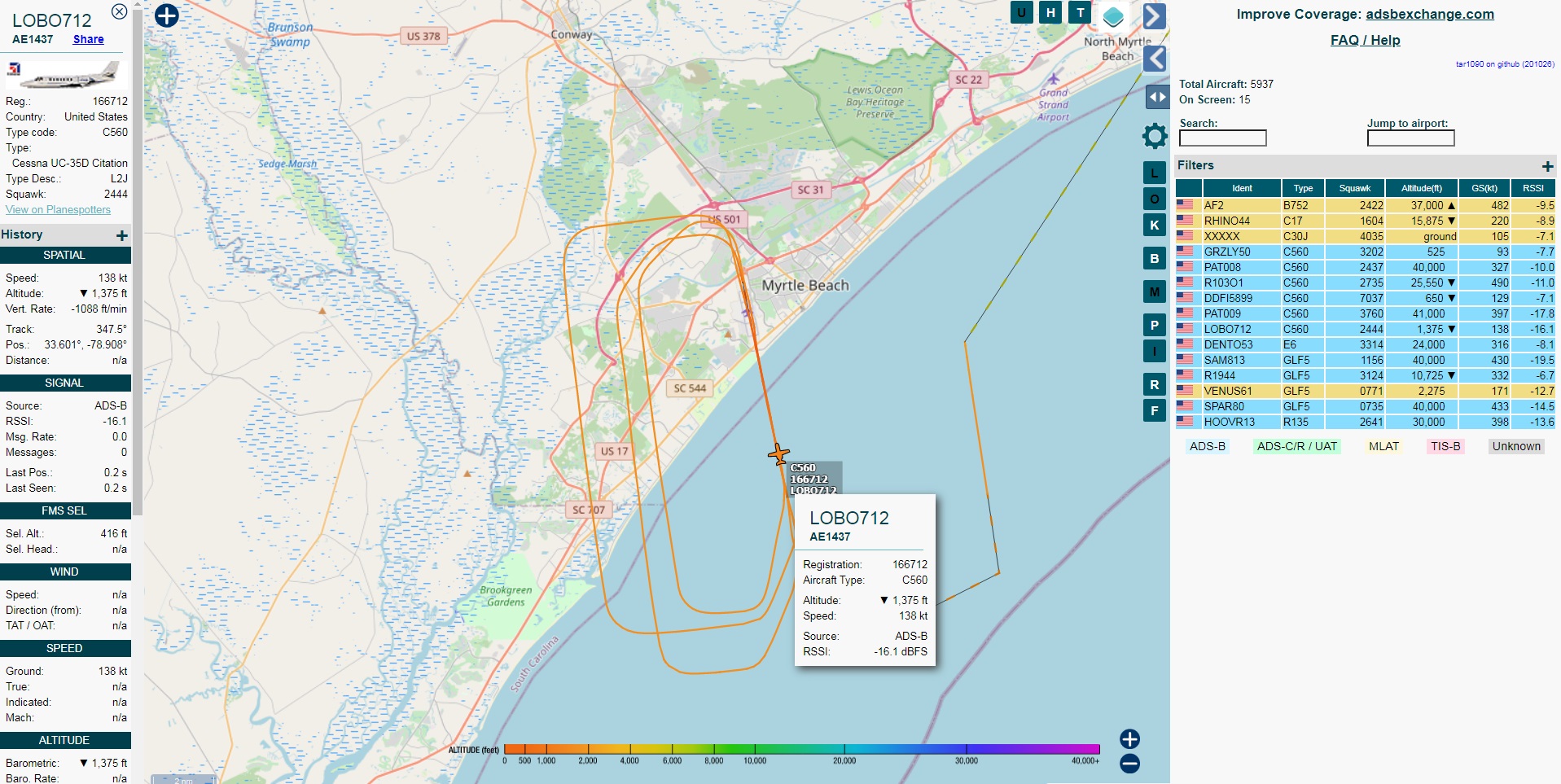Screen dimensions: 1561x784
Task: Click the Share link
Action: click(88, 39)
